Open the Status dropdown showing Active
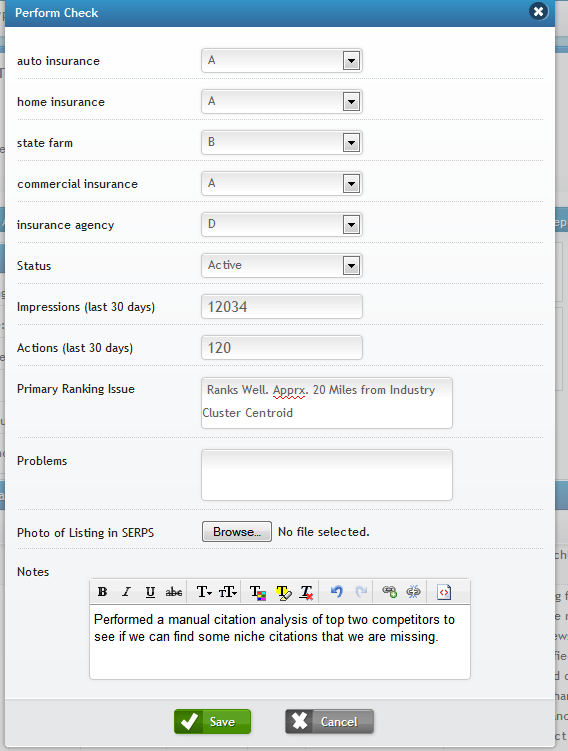 (x=282, y=266)
